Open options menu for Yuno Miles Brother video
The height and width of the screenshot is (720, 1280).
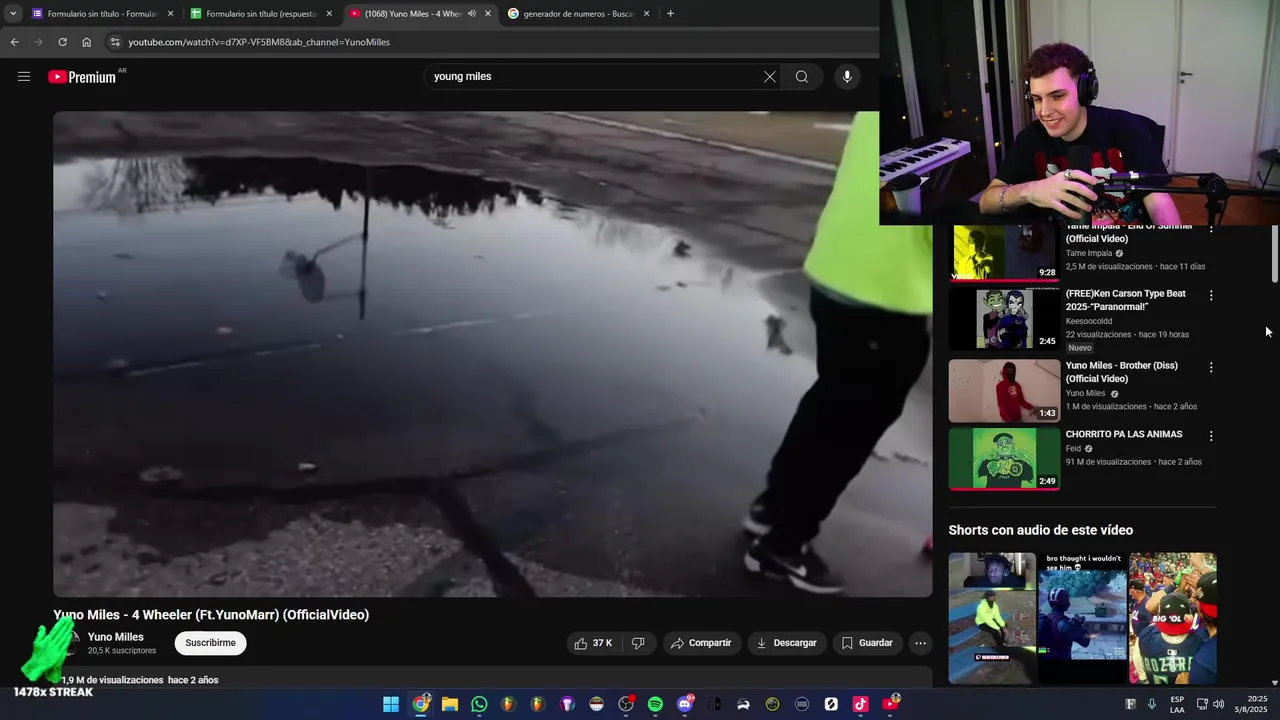pyautogui.click(x=1211, y=368)
